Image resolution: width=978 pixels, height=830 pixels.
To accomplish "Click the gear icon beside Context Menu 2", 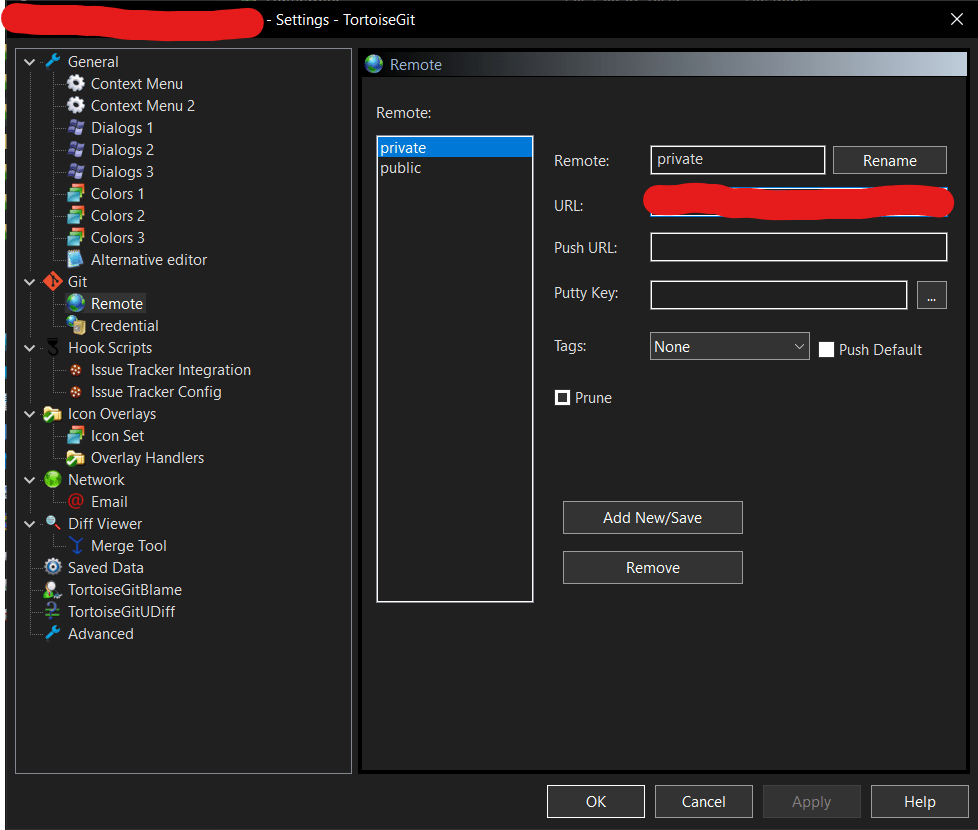I will (76, 105).
